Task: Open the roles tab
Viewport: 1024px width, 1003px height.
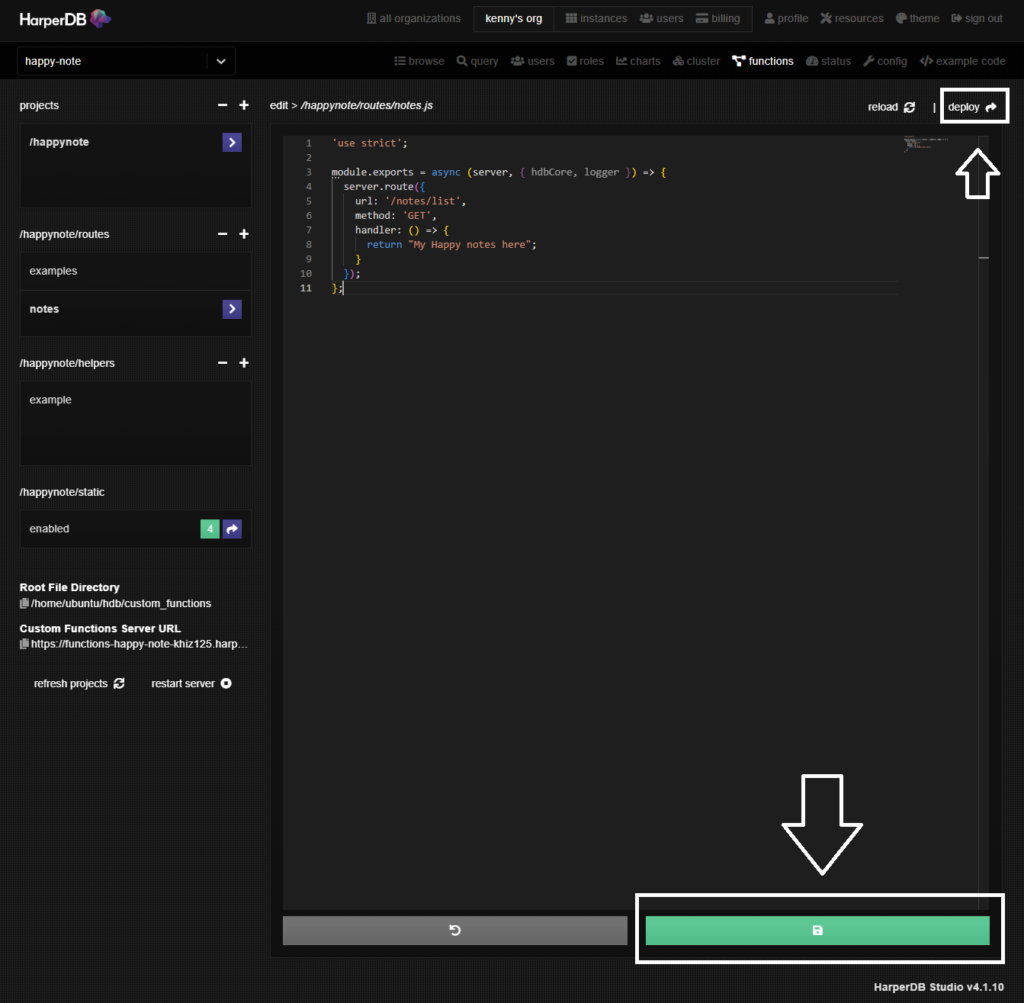Action: click(585, 61)
